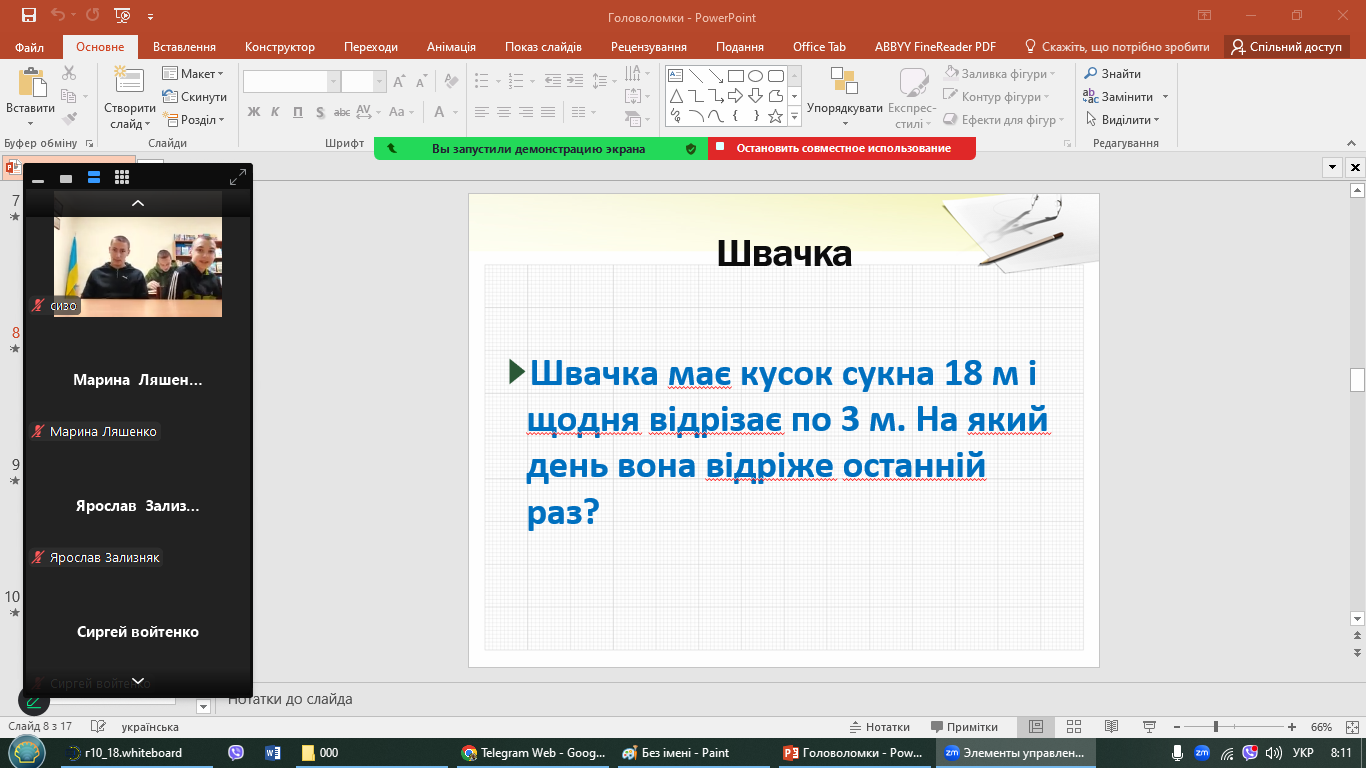
Task: Click Остановить совместное использование button
Action: click(x=842, y=149)
